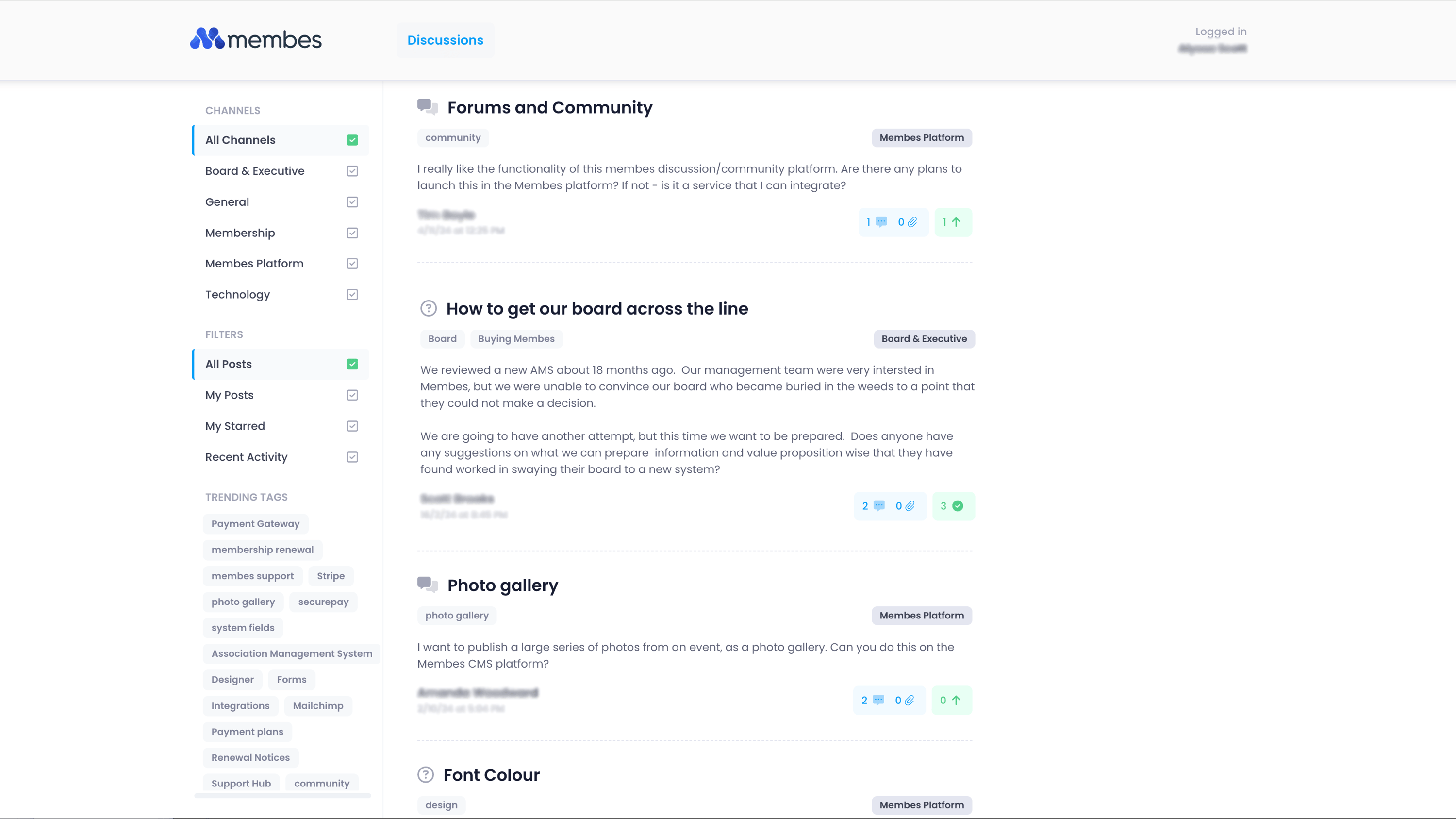Open the post titled How to get our board across the line
This screenshot has height=819, width=1456.
click(597, 309)
